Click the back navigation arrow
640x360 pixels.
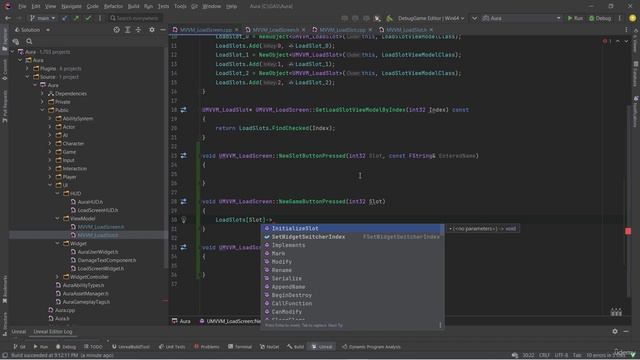click(8, 18)
